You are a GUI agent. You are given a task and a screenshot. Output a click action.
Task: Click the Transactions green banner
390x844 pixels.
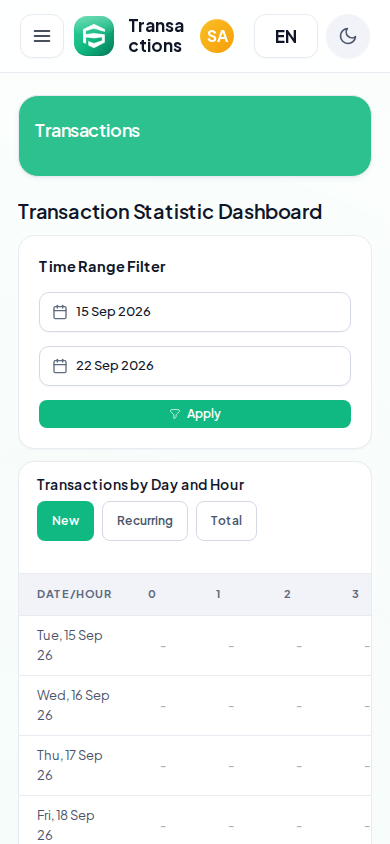tap(195, 136)
